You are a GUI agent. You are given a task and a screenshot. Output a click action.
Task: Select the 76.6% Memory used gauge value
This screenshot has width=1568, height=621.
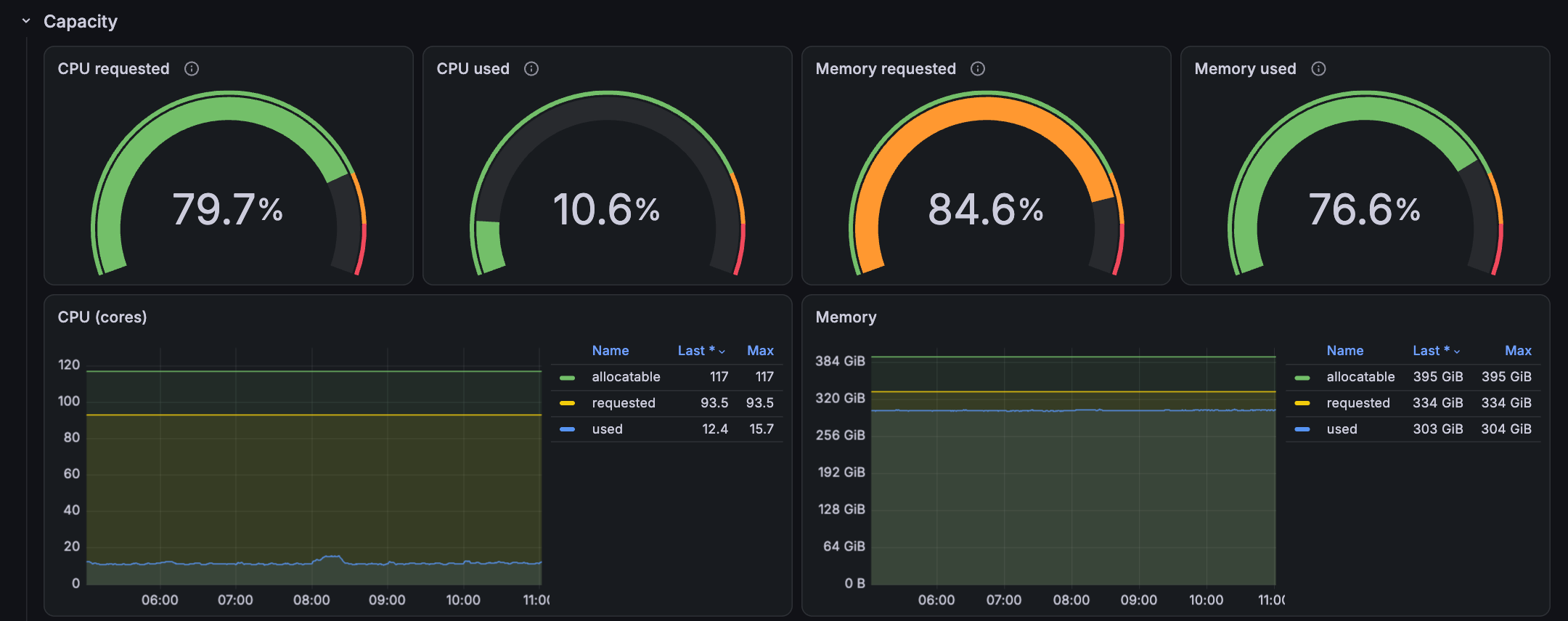click(1365, 210)
